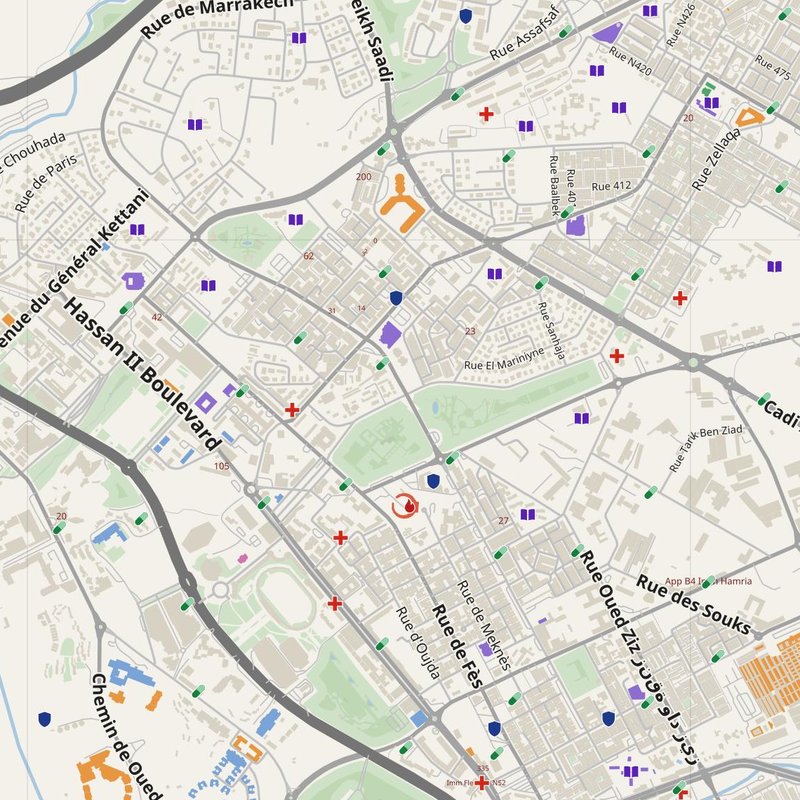
Task: Click the library books icon next to number 27
Action: pyautogui.click(x=528, y=514)
